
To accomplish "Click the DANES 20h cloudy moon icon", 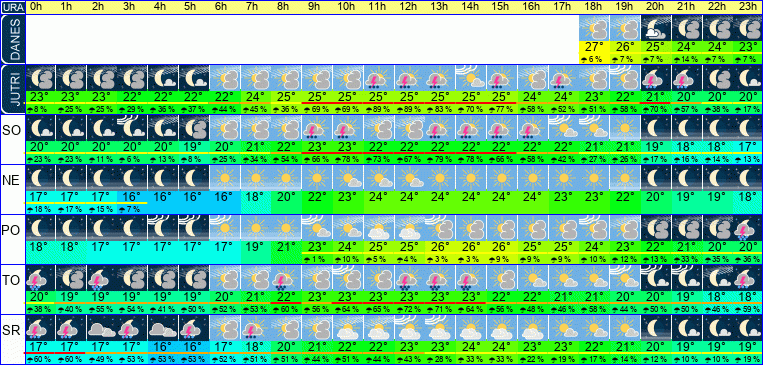I will (x=656, y=28).
